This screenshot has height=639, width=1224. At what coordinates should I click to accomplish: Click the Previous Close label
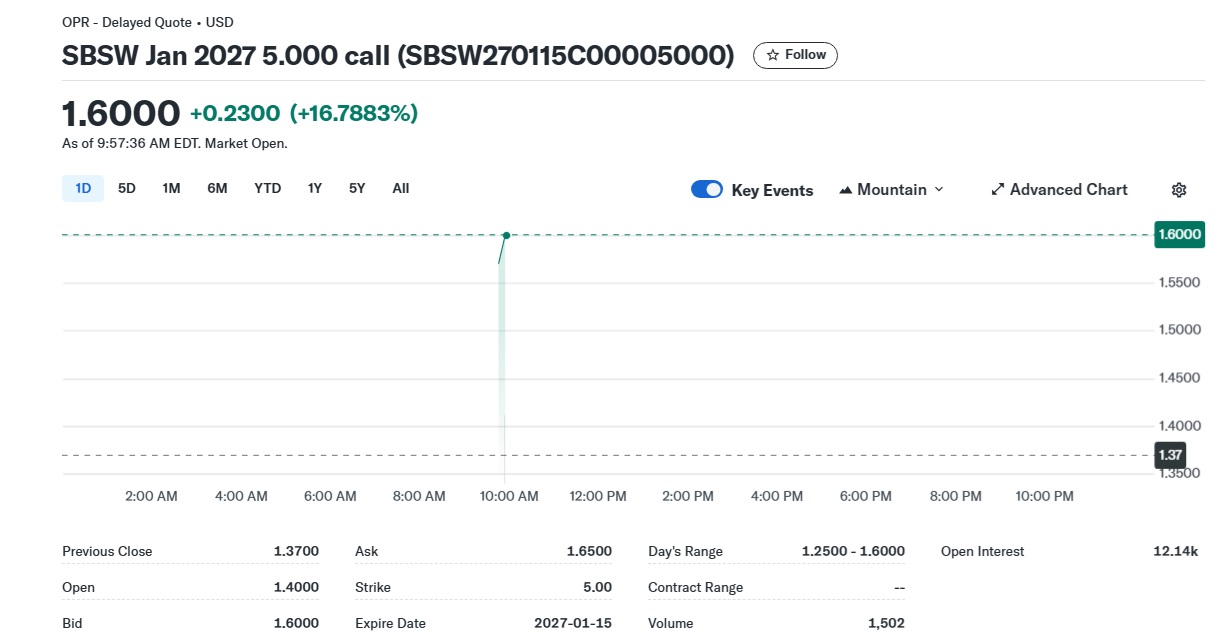[x=107, y=551]
